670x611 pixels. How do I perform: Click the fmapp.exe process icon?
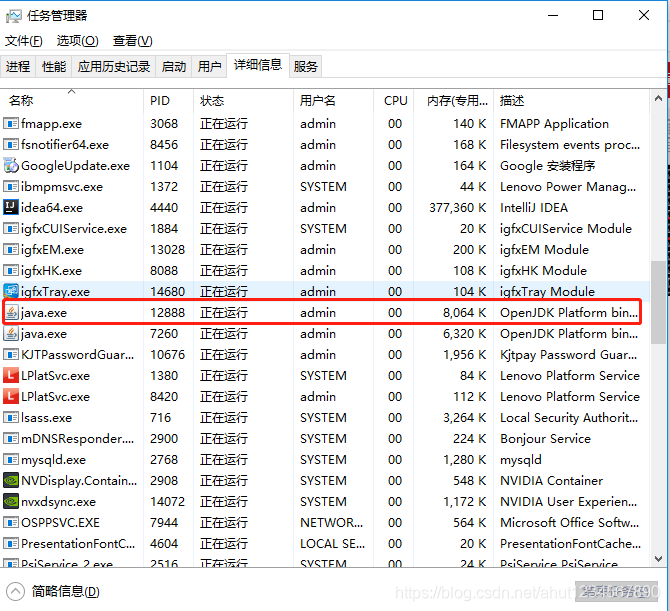[11, 124]
